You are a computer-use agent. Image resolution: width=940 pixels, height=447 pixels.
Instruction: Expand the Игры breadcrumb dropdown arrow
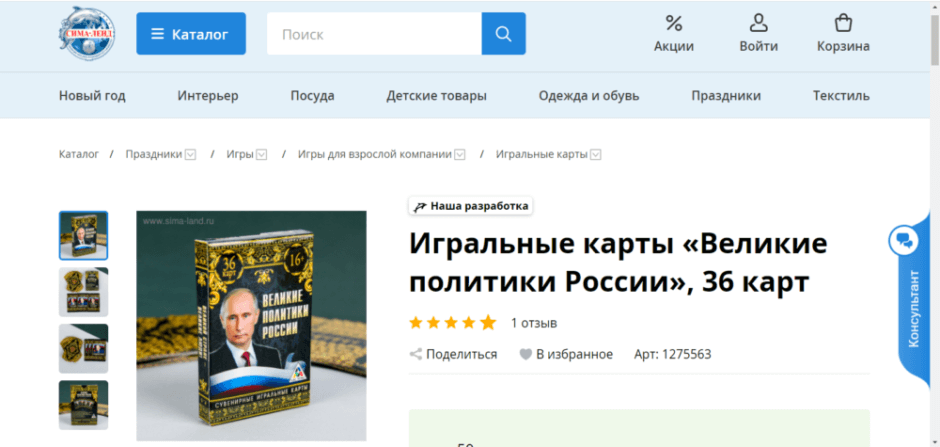261,155
